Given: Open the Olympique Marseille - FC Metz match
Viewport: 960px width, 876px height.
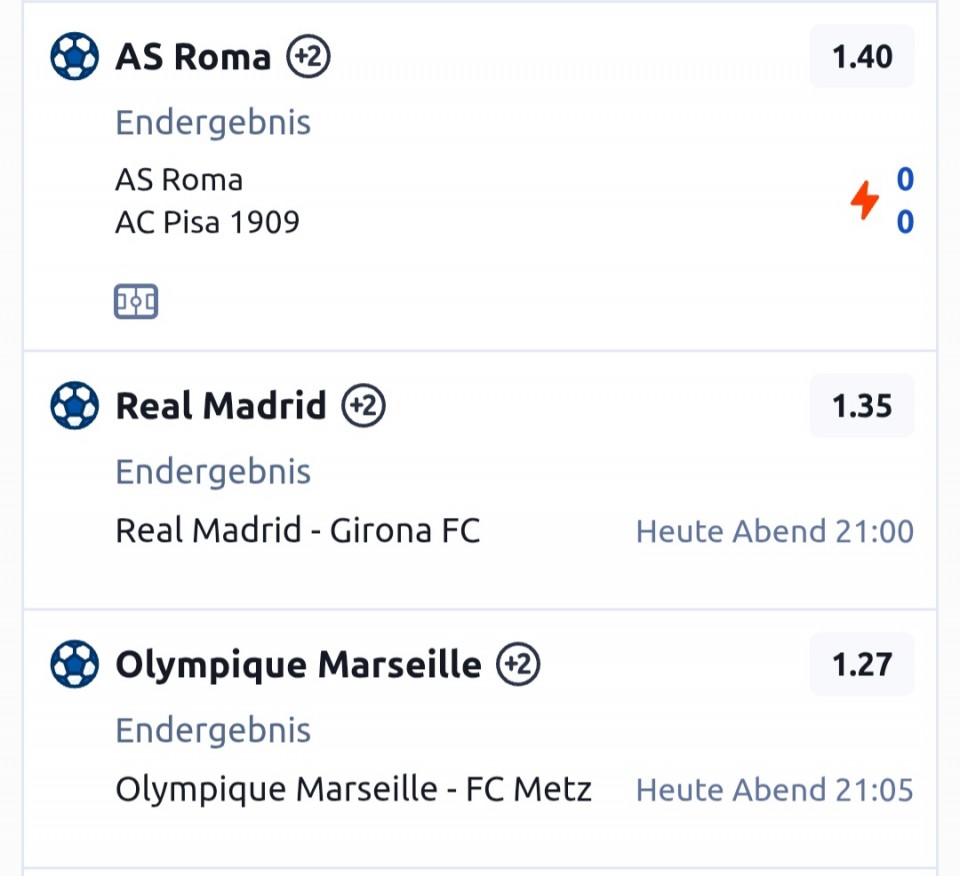Looking at the screenshot, I should [x=354, y=790].
